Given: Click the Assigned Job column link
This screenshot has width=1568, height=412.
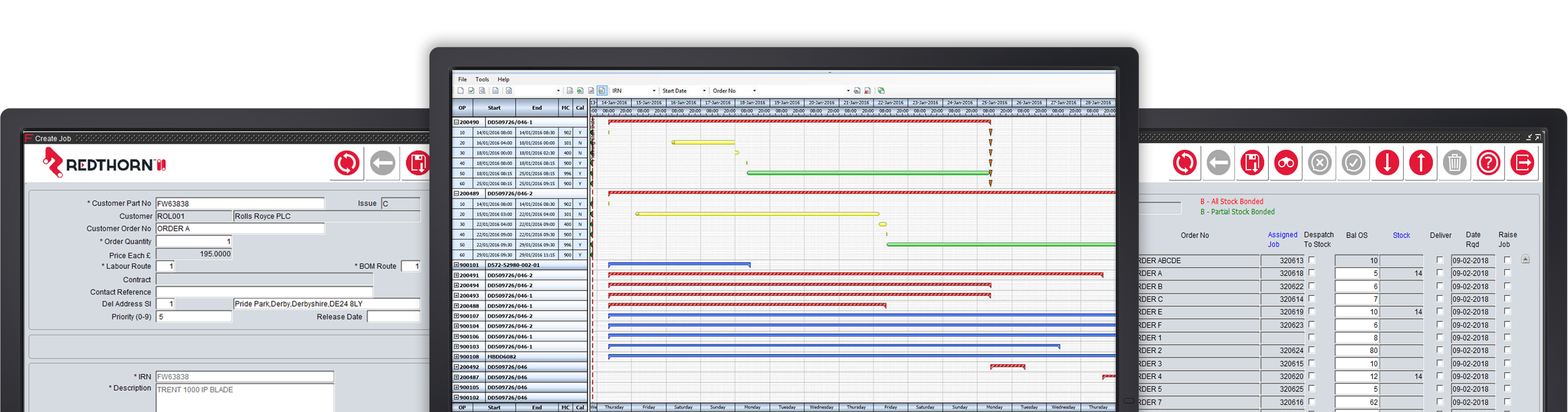Looking at the screenshot, I should 1282,239.
